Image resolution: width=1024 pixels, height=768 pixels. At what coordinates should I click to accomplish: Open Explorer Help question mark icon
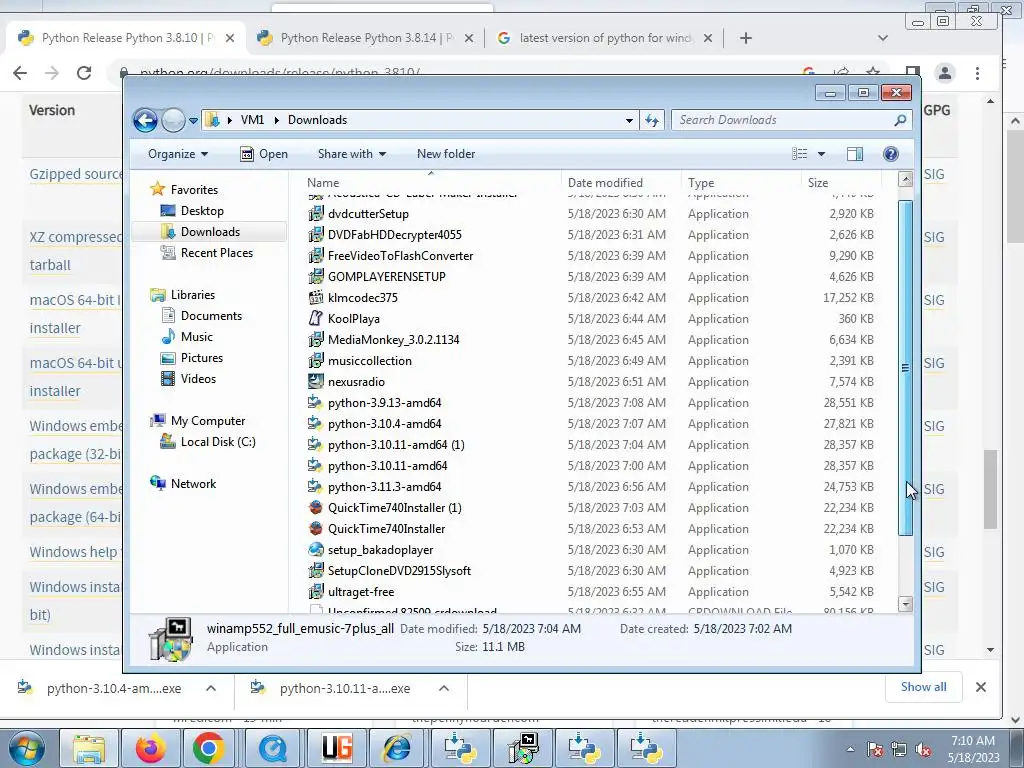point(890,154)
